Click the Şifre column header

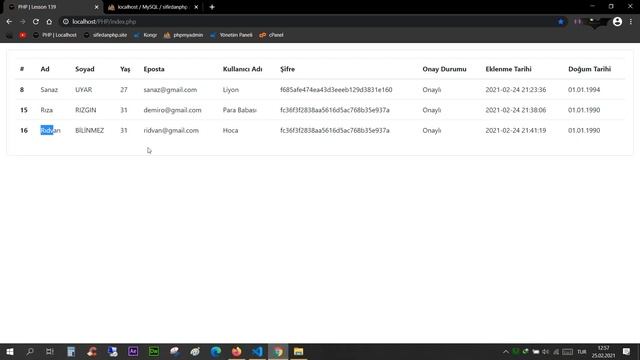[287, 69]
